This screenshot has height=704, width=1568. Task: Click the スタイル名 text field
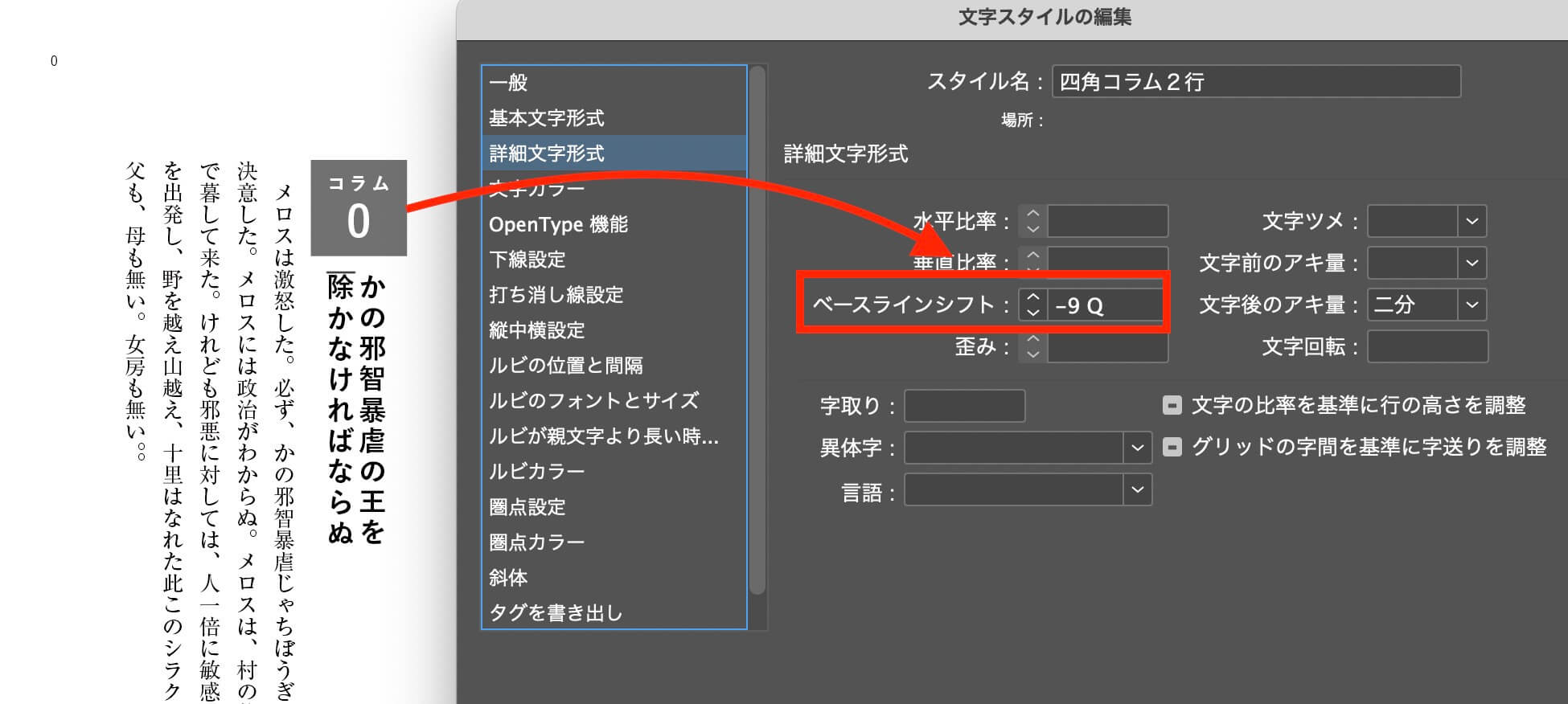1255,82
